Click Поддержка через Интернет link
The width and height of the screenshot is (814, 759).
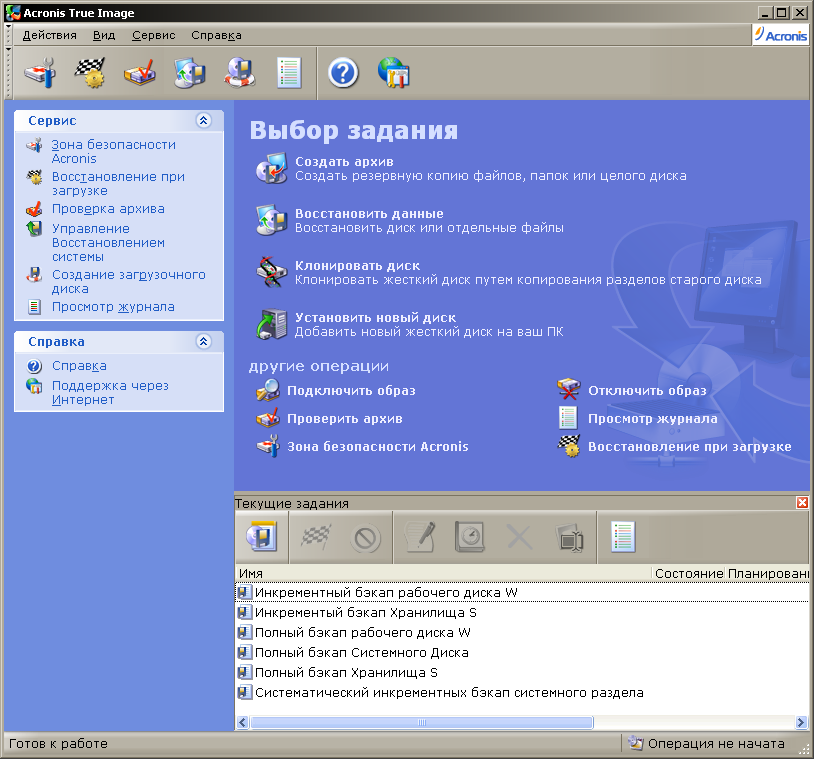[x=110, y=392]
